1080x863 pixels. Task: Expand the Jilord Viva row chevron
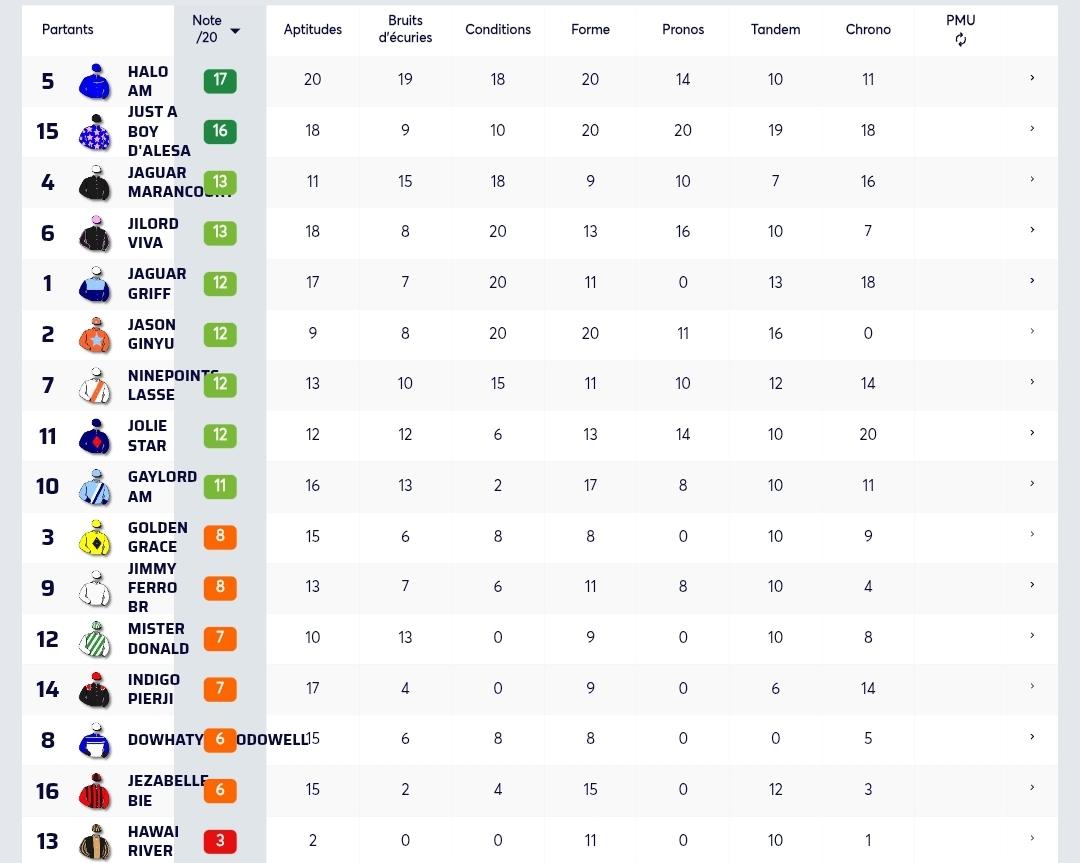coord(1032,229)
